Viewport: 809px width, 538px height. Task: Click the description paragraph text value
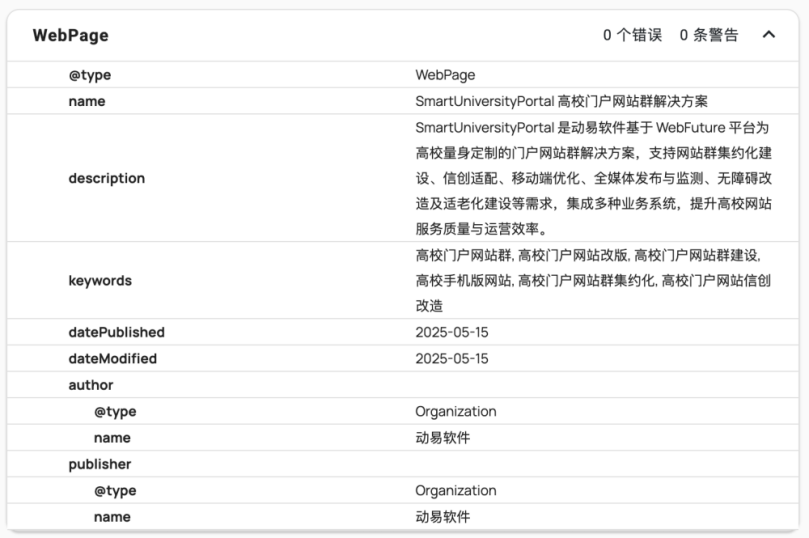point(593,178)
